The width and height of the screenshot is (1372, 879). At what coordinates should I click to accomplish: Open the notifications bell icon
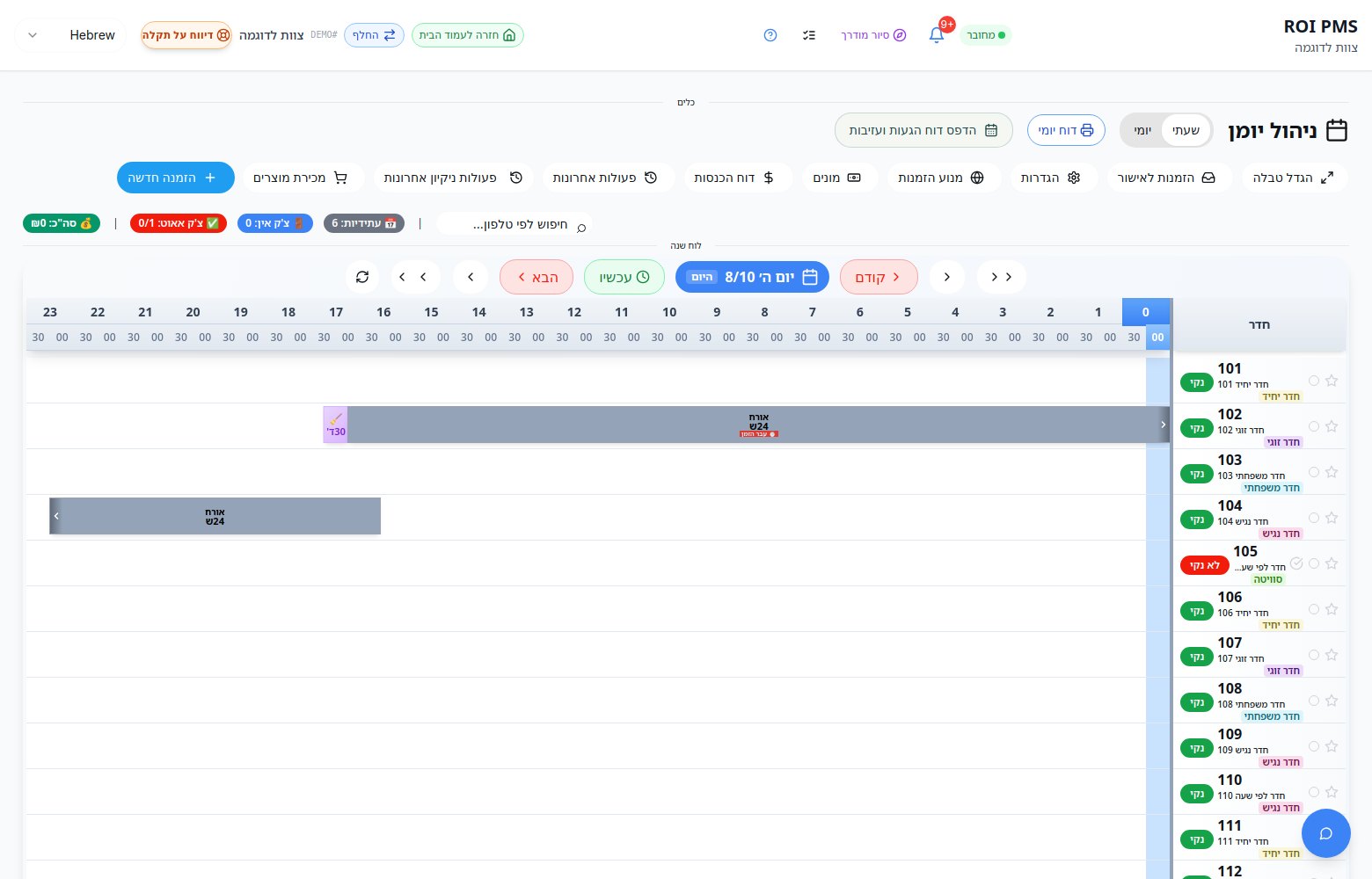tap(937, 35)
